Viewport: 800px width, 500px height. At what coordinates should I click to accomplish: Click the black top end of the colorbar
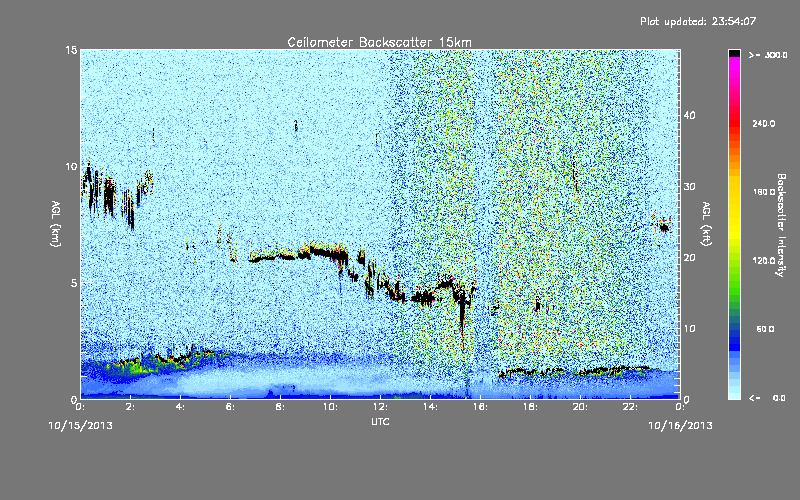pyautogui.click(x=734, y=53)
